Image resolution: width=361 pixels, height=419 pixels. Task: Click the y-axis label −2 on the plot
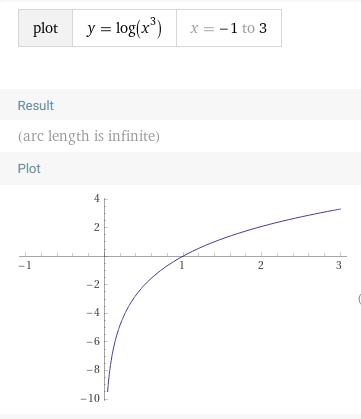[x=93, y=284]
